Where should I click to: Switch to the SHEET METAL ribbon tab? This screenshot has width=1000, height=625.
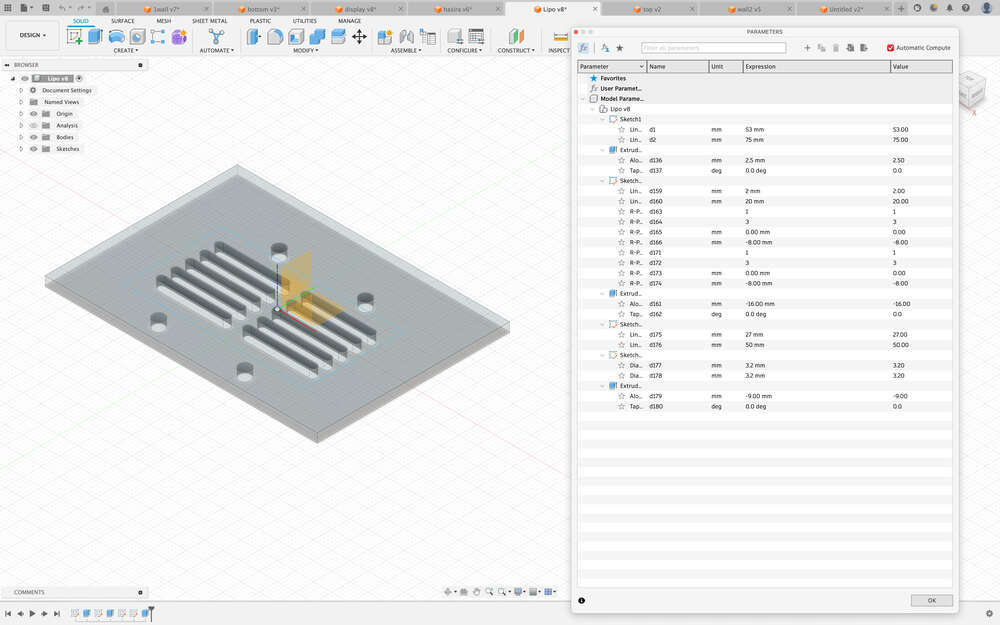209,21
